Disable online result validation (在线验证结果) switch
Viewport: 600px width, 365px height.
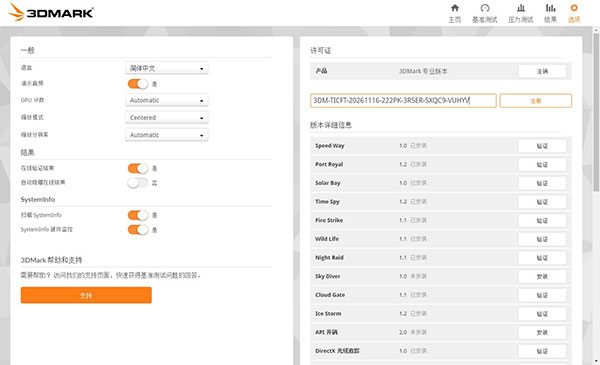click(x=138, y=168)
